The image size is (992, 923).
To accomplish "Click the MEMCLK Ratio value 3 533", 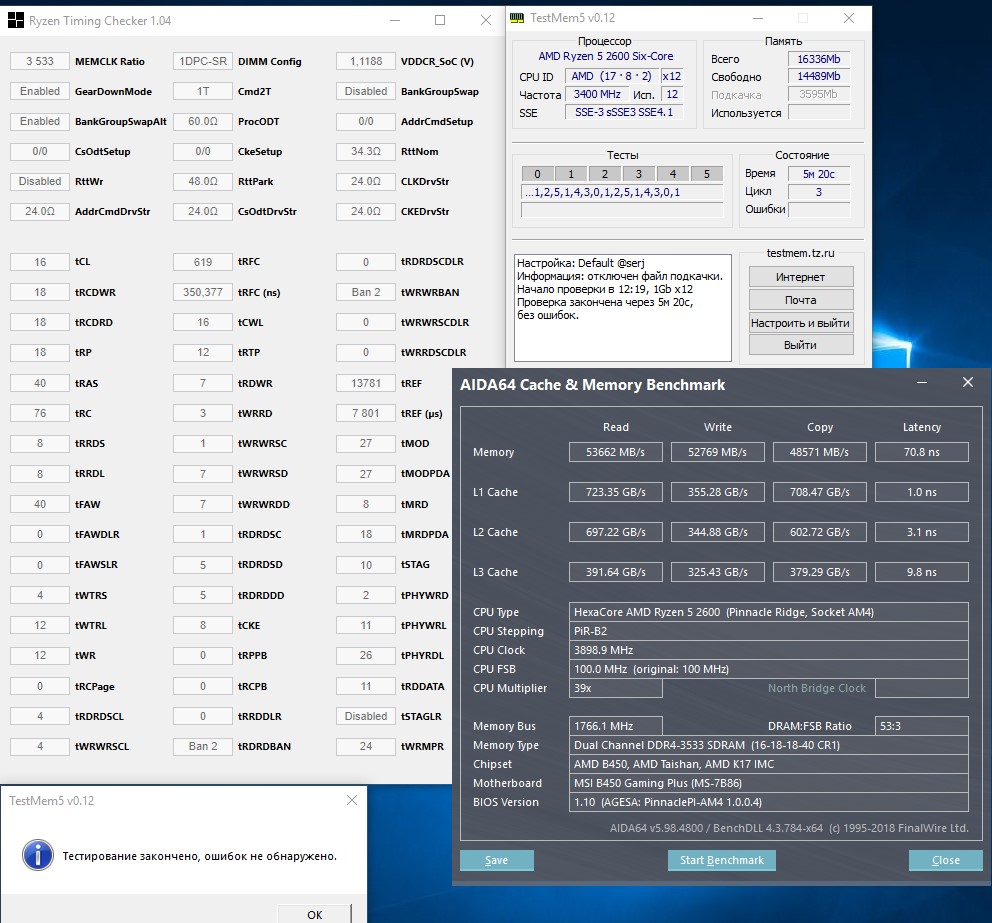I will pyautogui.click(x=40, y=61).
